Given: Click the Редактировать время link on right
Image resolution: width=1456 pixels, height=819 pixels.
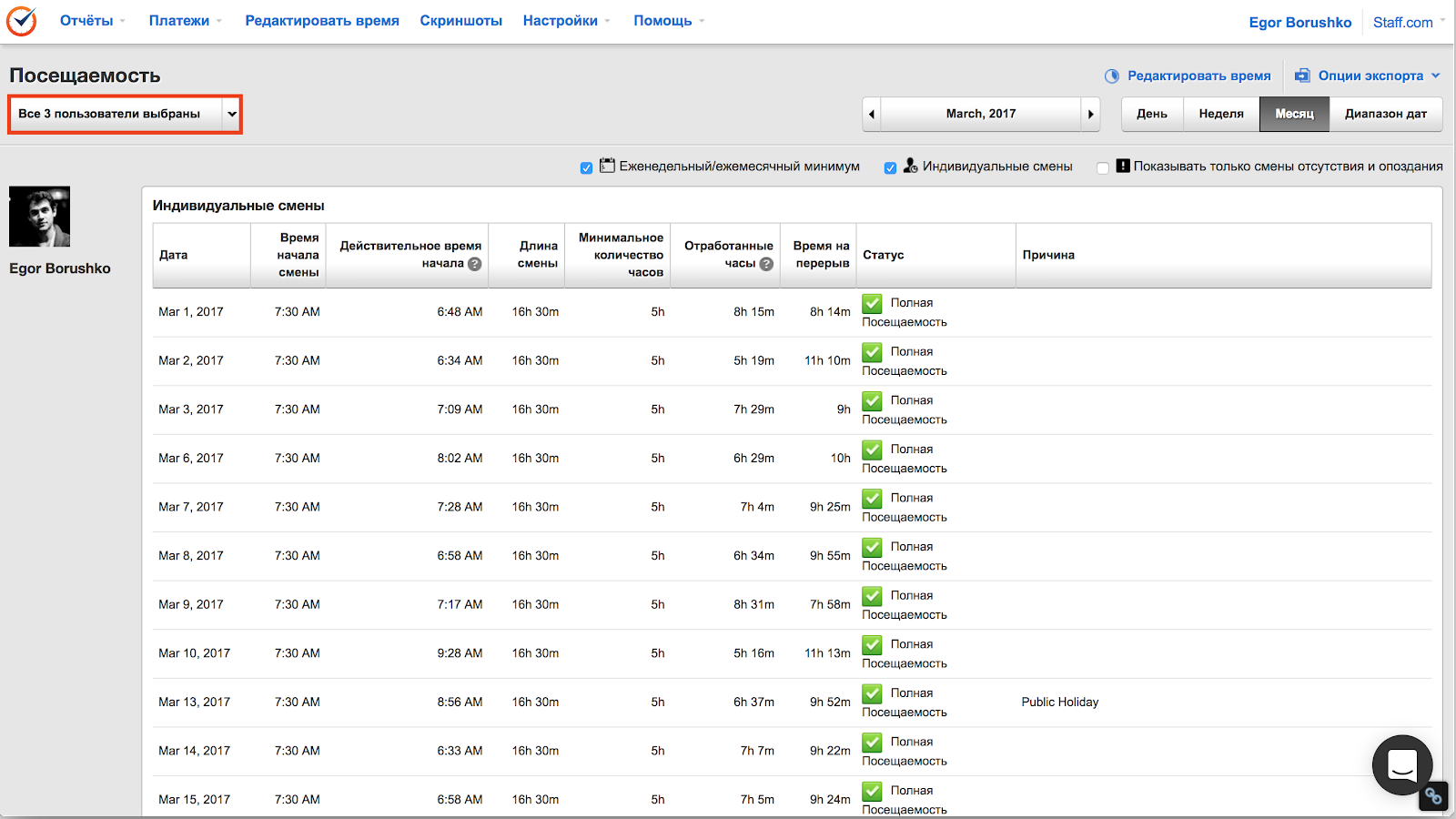Looking at the screenshot, I should click(1198, 76).
